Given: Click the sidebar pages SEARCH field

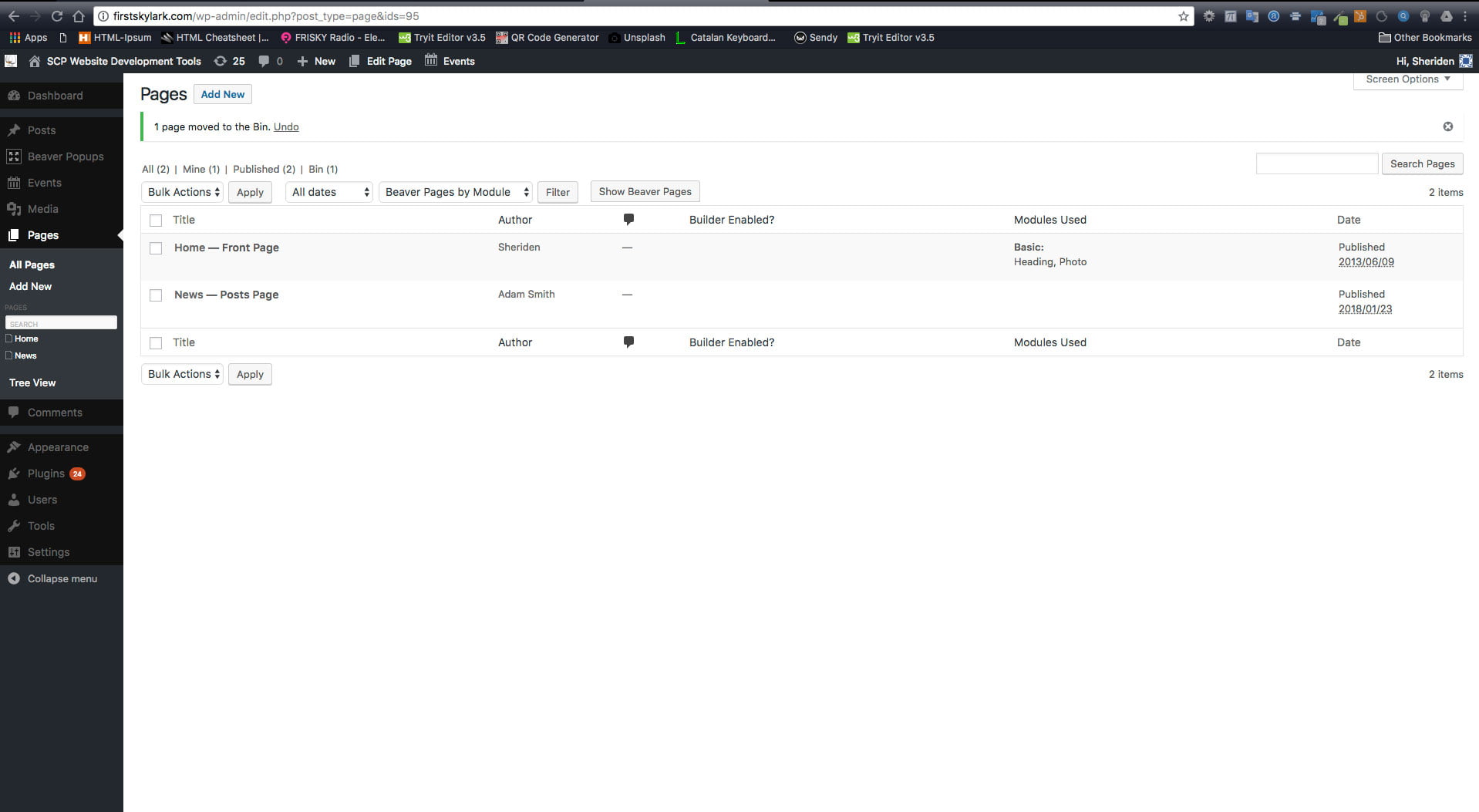Looking at the screenshot, I should 61,323.
